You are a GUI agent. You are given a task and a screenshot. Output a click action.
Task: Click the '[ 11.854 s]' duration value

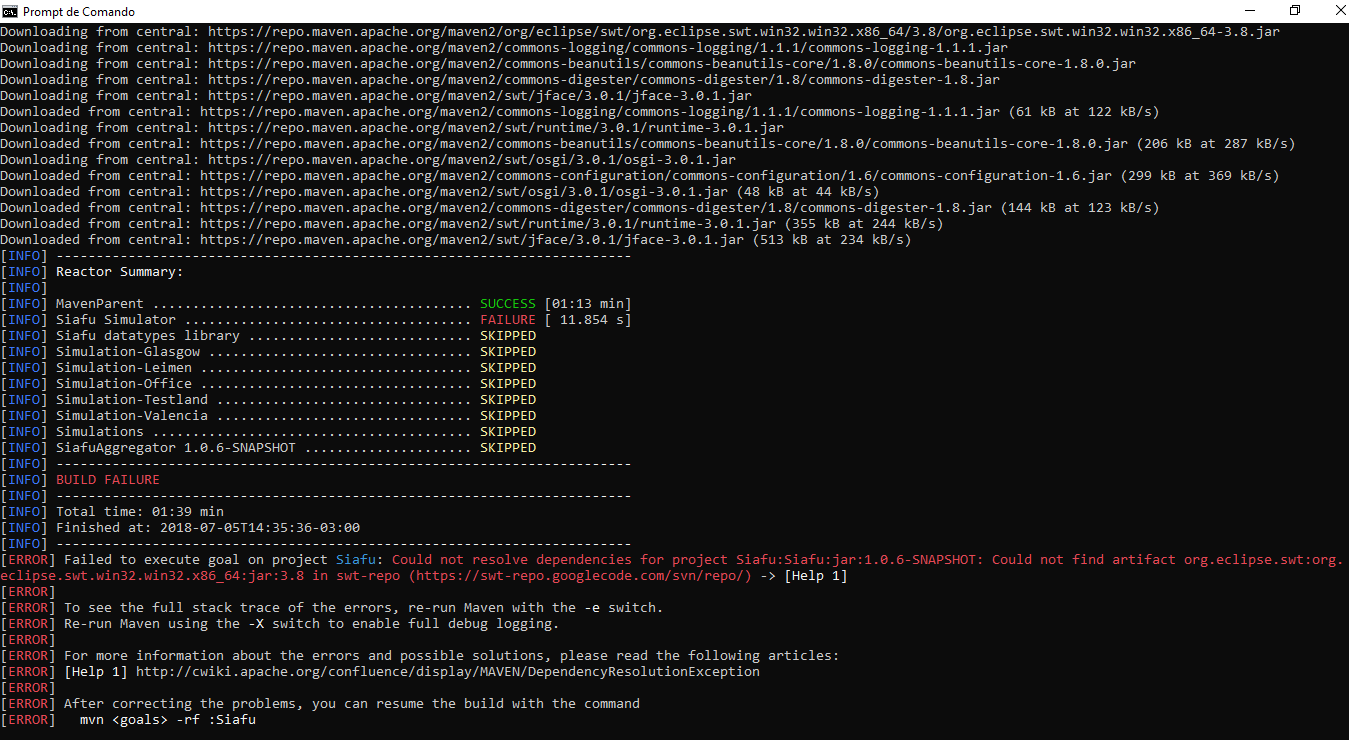tap(588, 320)
